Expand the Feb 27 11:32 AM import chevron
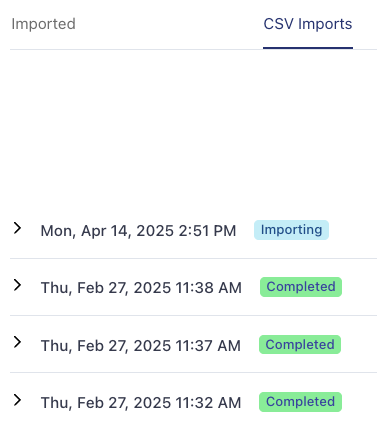 coord(17,400)
